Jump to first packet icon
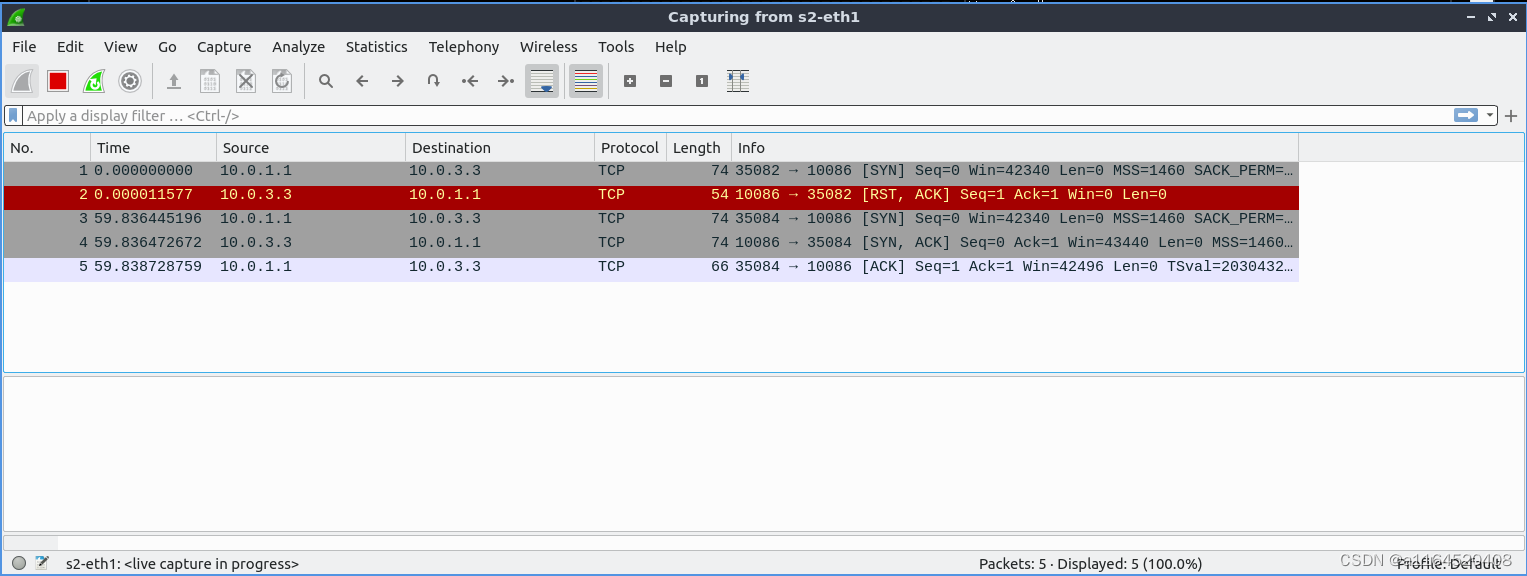Image resolution: width=1527 pixels, height=576 pixels. point(470,81)
